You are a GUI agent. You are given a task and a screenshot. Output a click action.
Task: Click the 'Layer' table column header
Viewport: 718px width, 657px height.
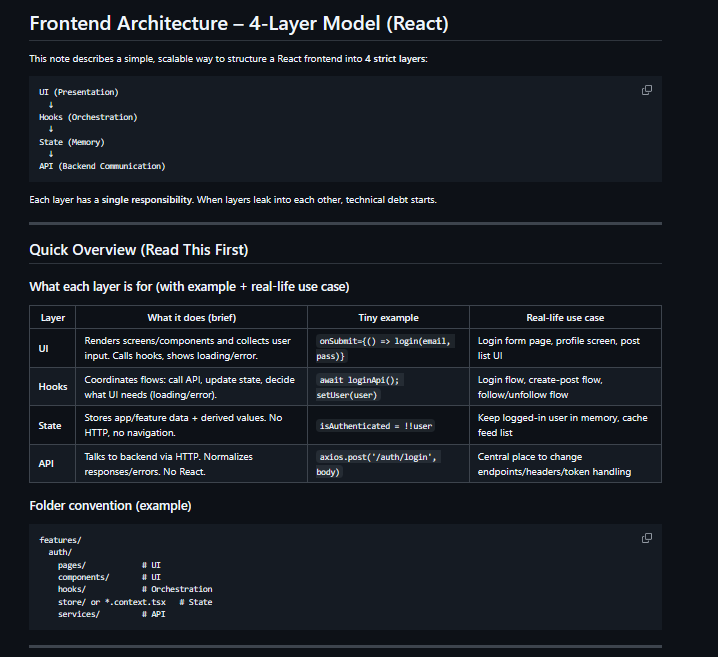[x=53, y=317]
